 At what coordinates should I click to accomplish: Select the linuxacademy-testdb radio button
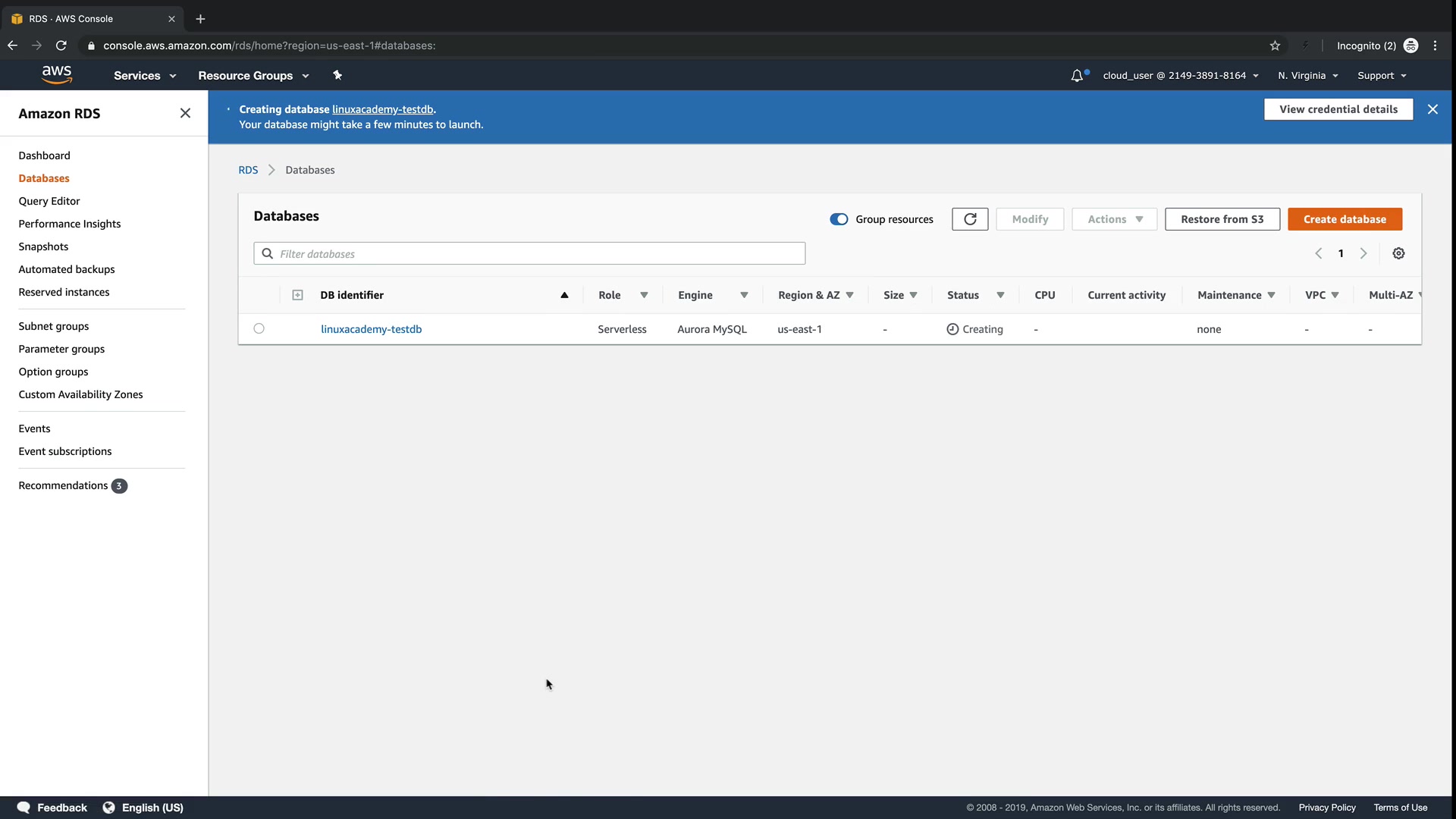259,329
